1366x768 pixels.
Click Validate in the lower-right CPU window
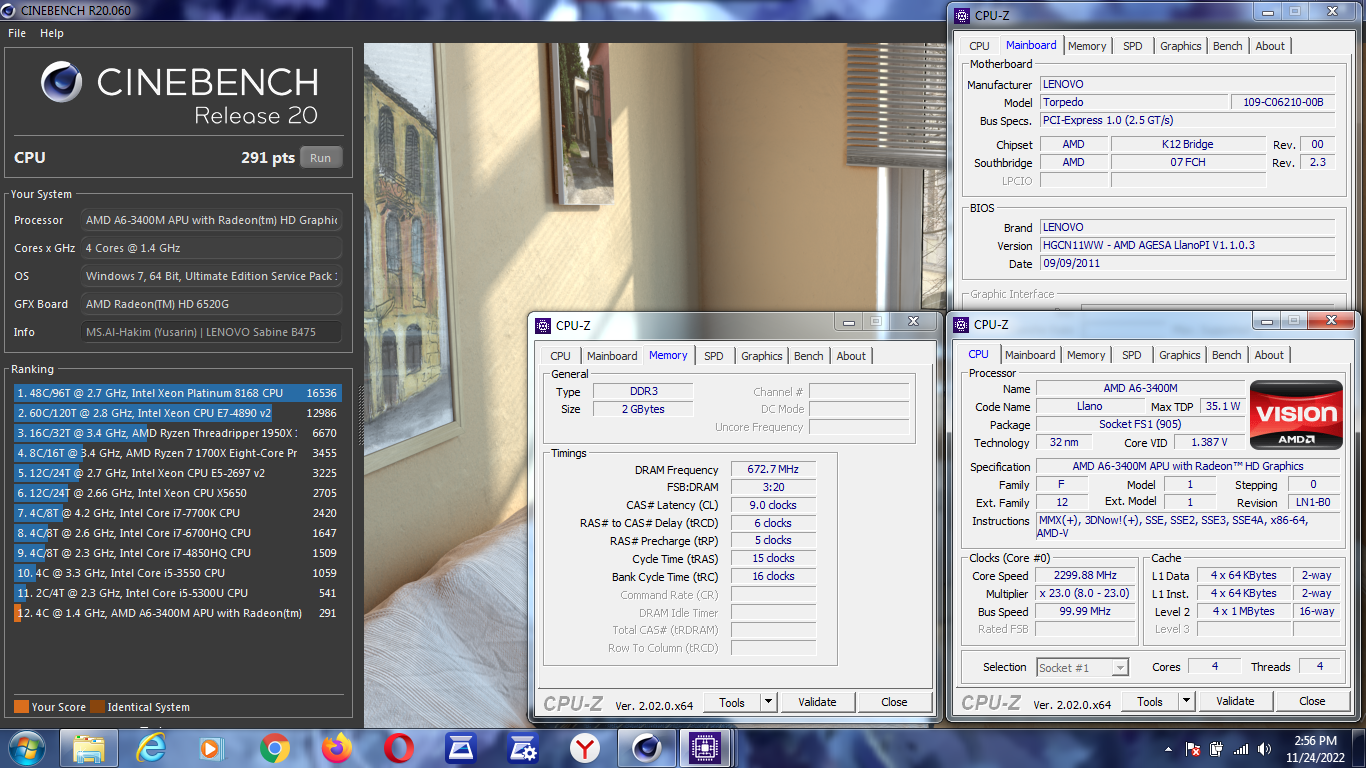[x=1235, y=701]
